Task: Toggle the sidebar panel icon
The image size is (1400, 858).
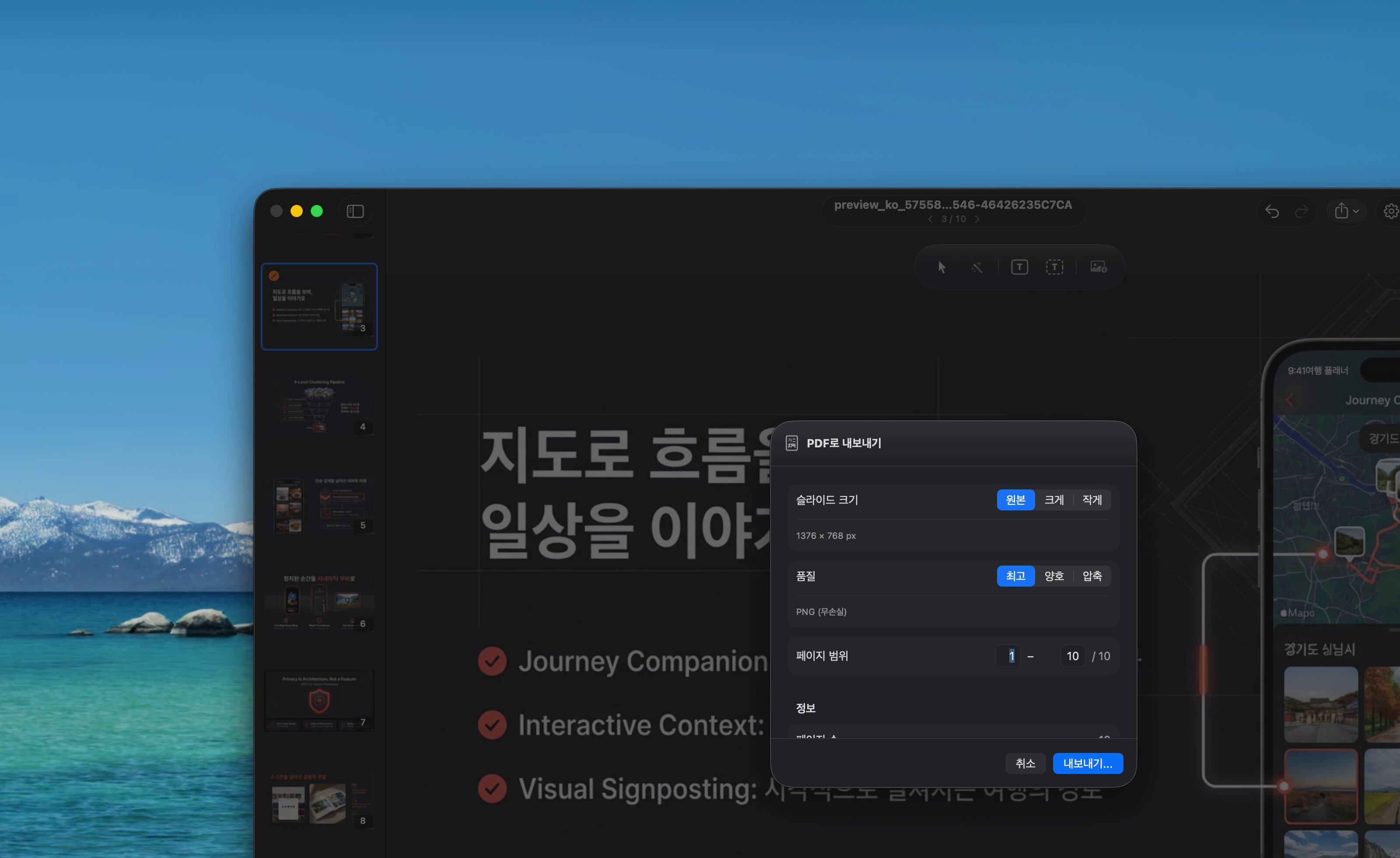Action: point(355,211)
